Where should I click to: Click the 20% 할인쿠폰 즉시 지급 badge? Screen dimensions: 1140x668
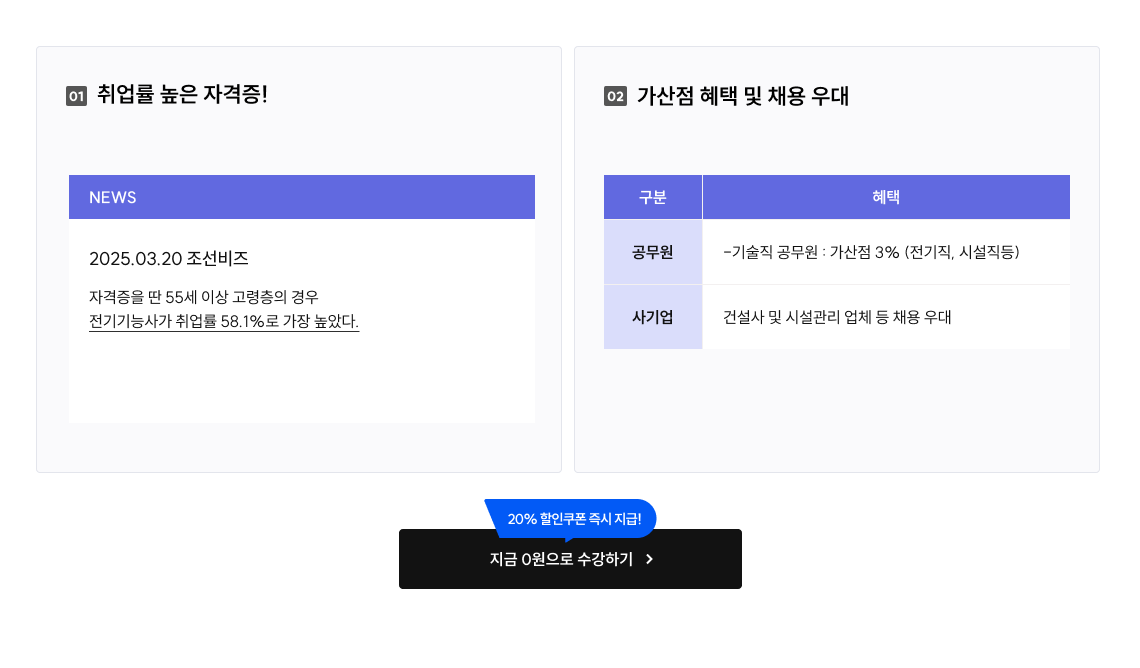point(570,518)
